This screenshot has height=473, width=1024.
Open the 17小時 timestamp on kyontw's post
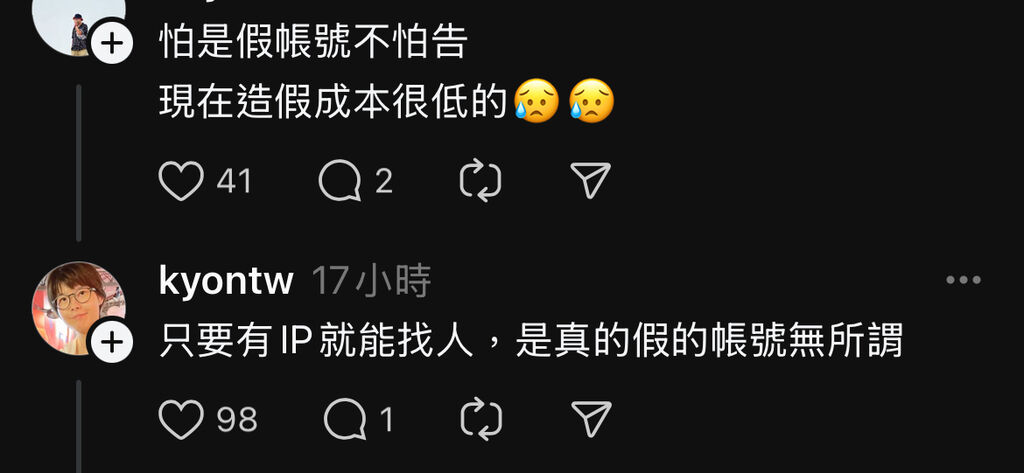[371, 282]
